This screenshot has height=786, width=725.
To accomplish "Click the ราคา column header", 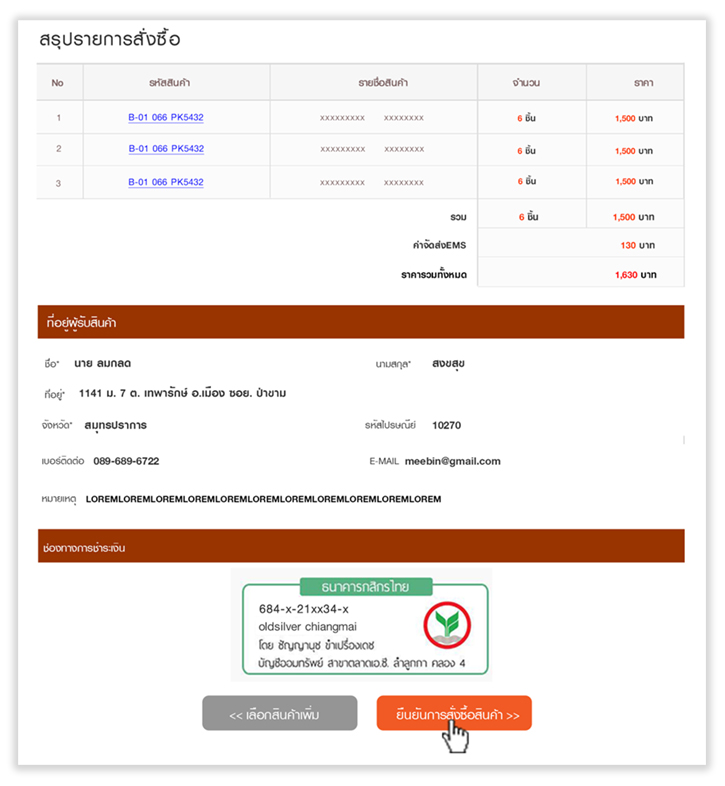I will click(x=643, y=83).
